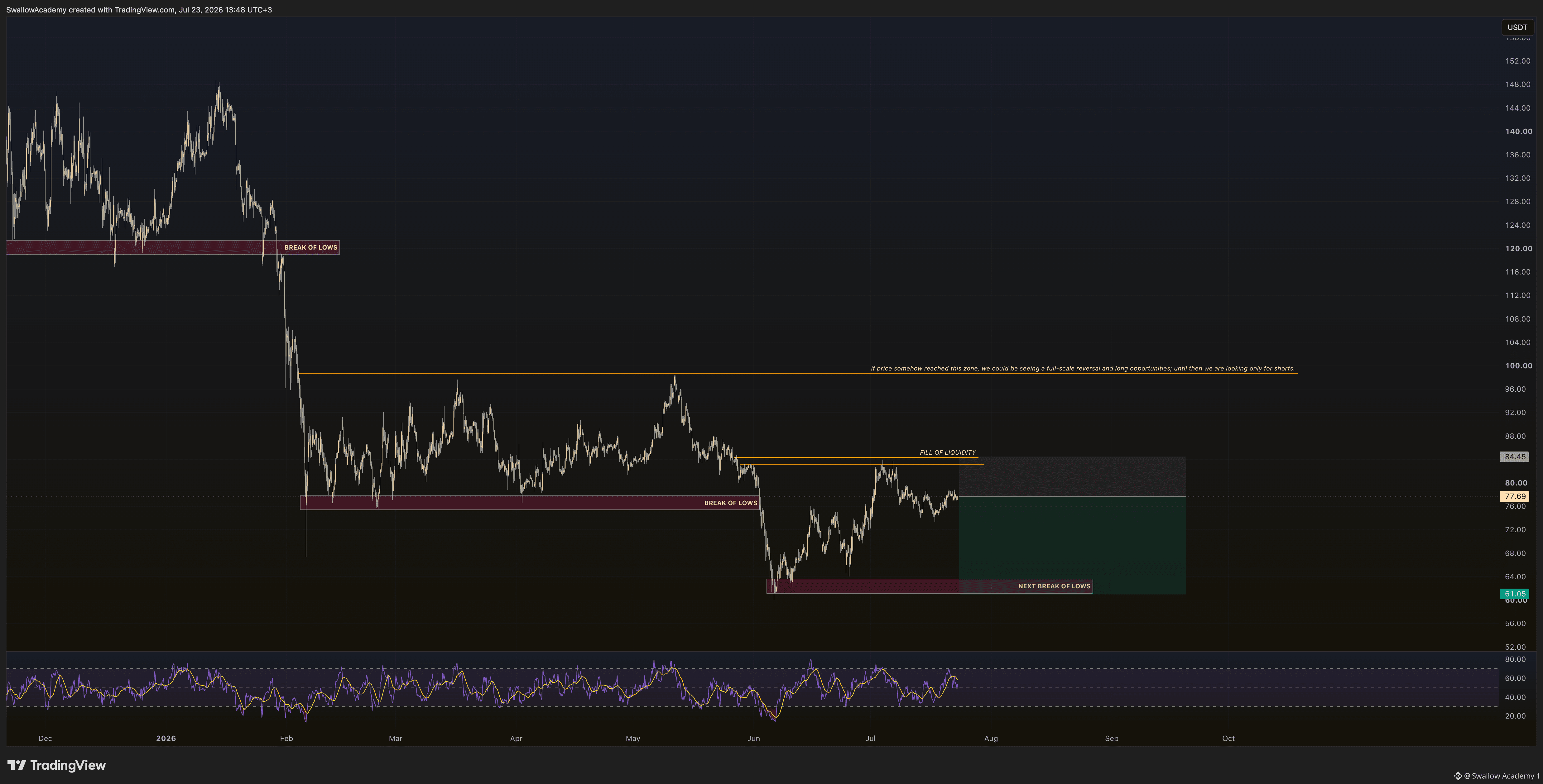The image size is (1543, 784).
Task: Click the 2026 time axis label
Action: [x=166, y=739]
